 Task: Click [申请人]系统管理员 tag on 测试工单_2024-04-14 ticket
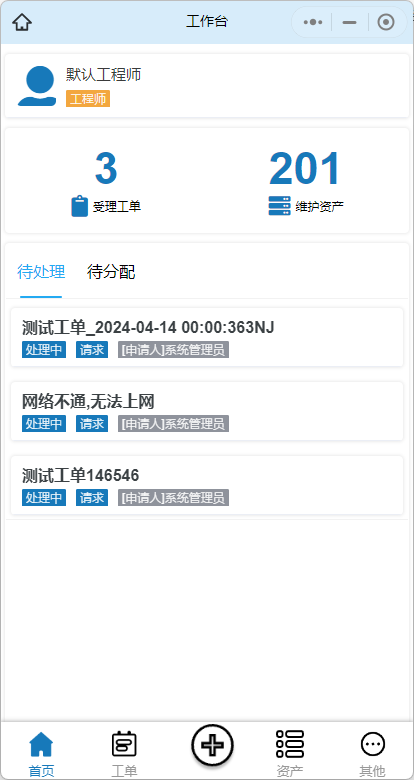173,350
